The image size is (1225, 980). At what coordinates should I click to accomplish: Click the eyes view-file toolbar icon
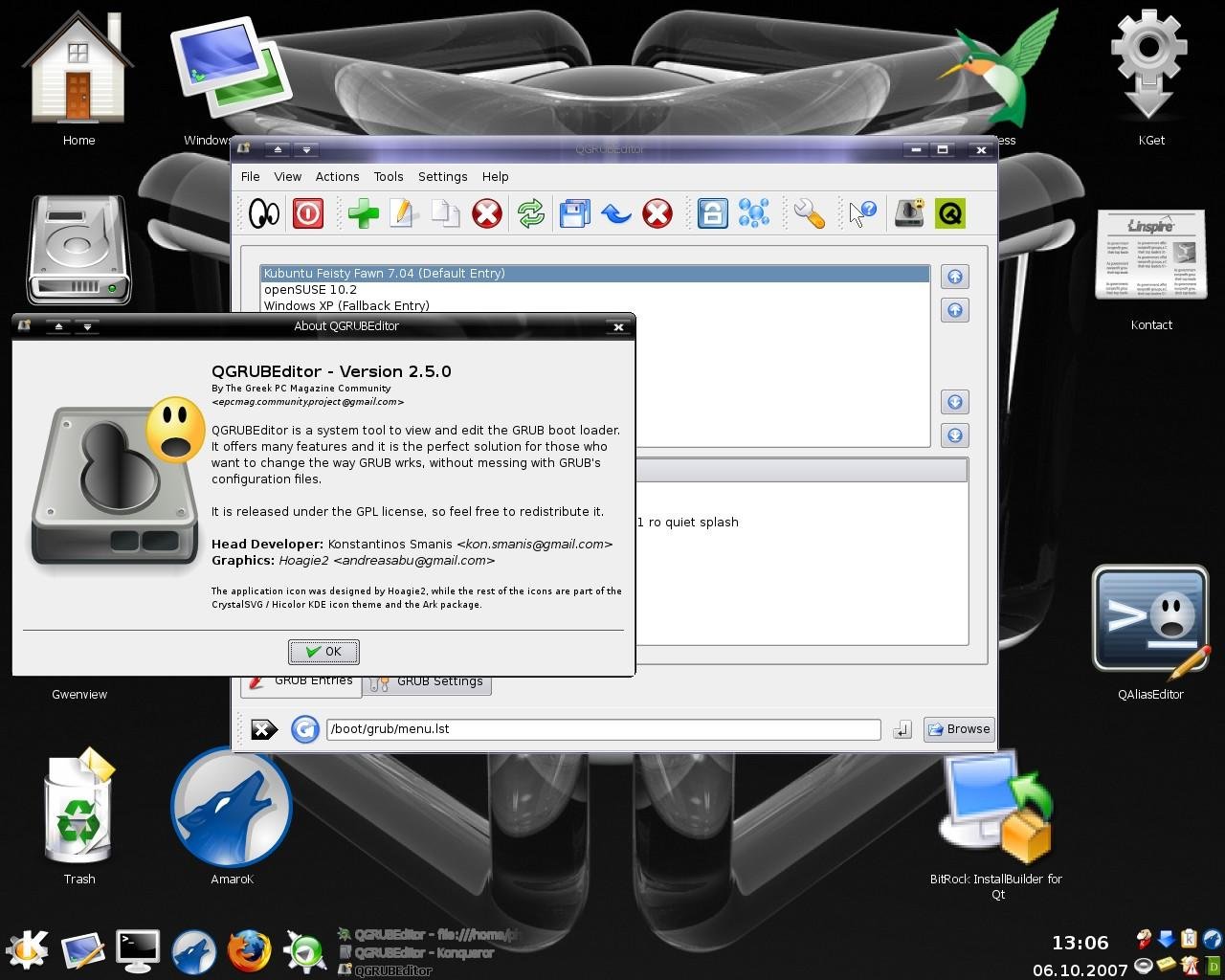tap(263, 213)
